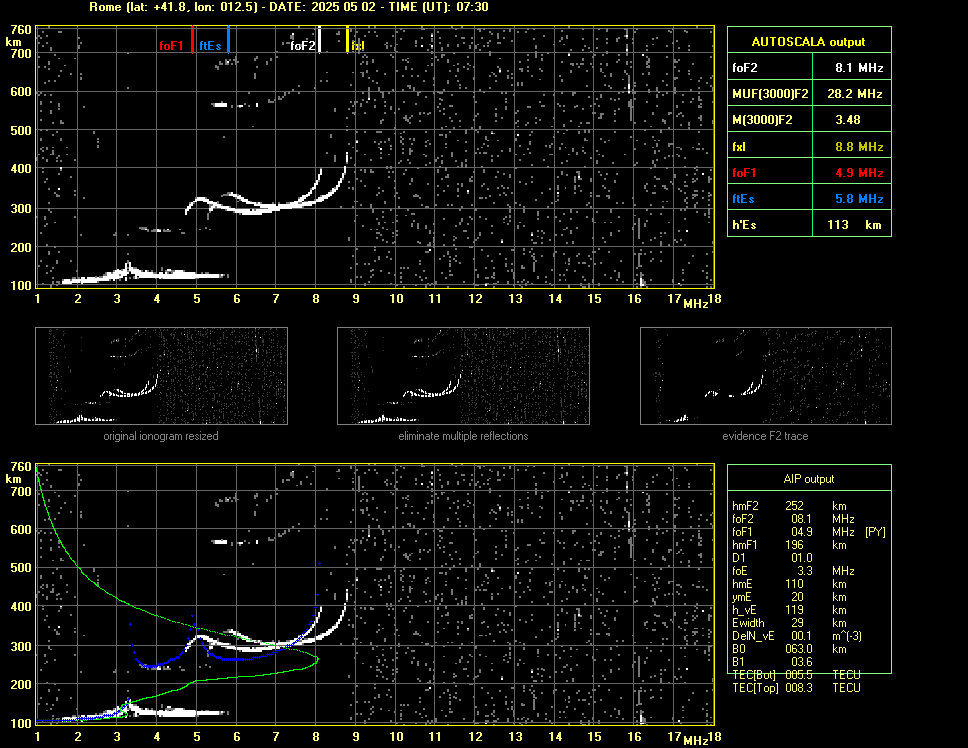Select the D1 '01.0' value in AIP output
Screen dimensions: 968x748
(x=801, y=558)
